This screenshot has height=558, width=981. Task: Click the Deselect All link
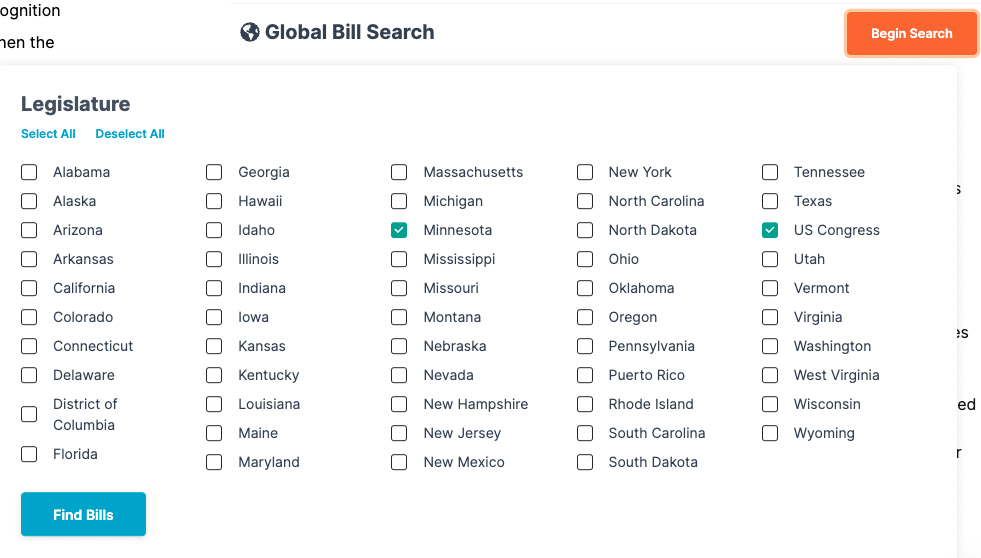click(x=130, y=134)
